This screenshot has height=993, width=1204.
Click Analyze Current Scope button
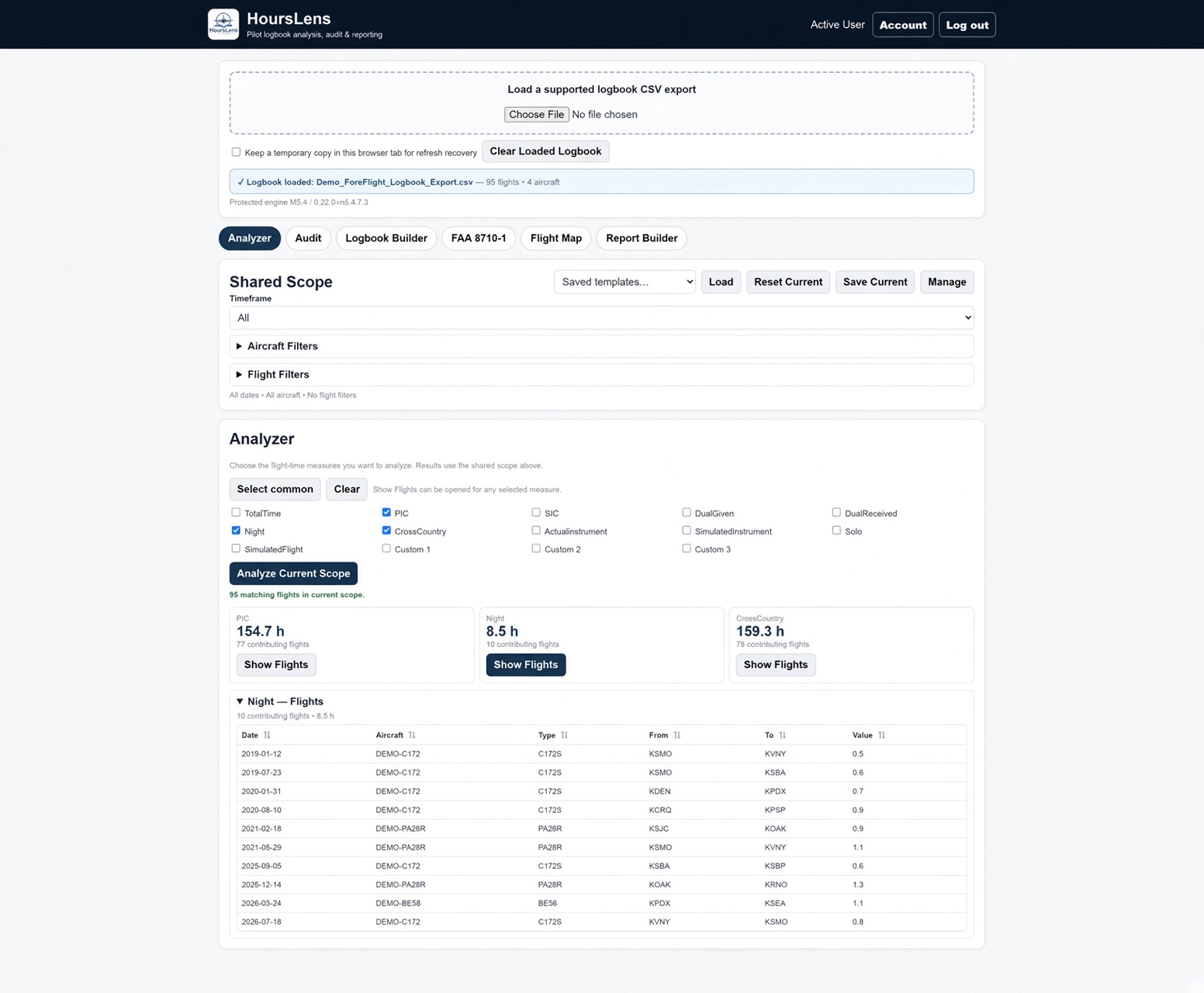293,573
